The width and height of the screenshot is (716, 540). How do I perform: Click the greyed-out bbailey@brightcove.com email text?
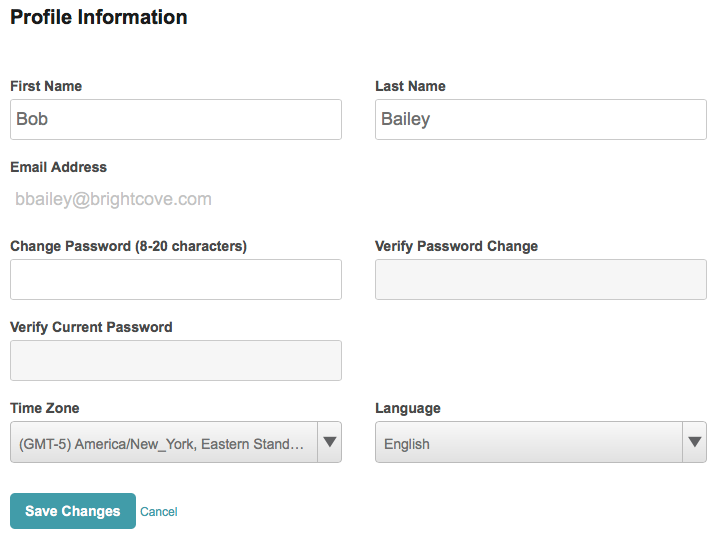[113, 199]
